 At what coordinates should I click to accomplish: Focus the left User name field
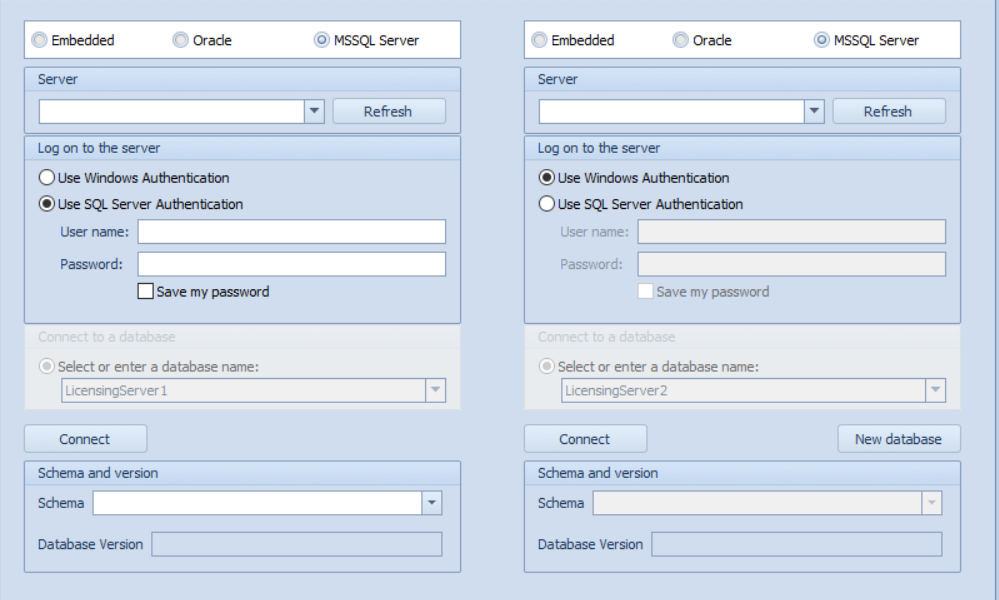pyautogui.click(x=291, y=232)
